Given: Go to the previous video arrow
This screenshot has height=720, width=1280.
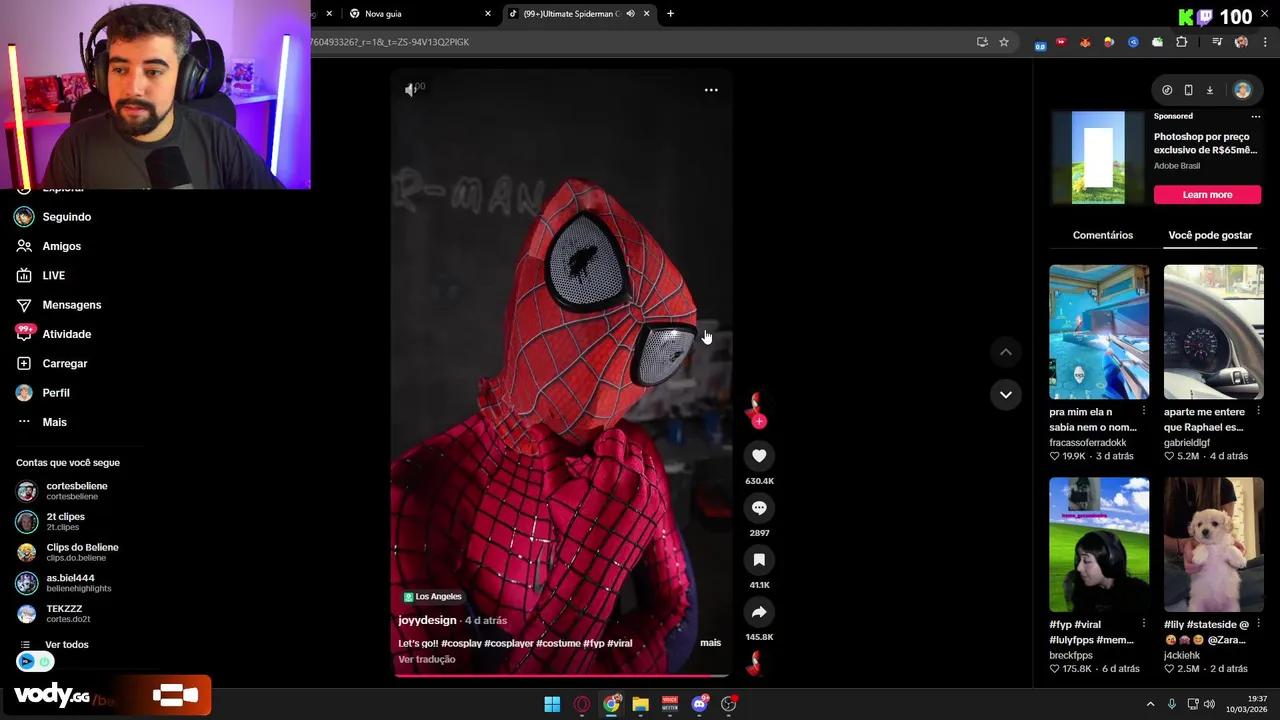Looking at the screenshot, I should click(1006, 352).
